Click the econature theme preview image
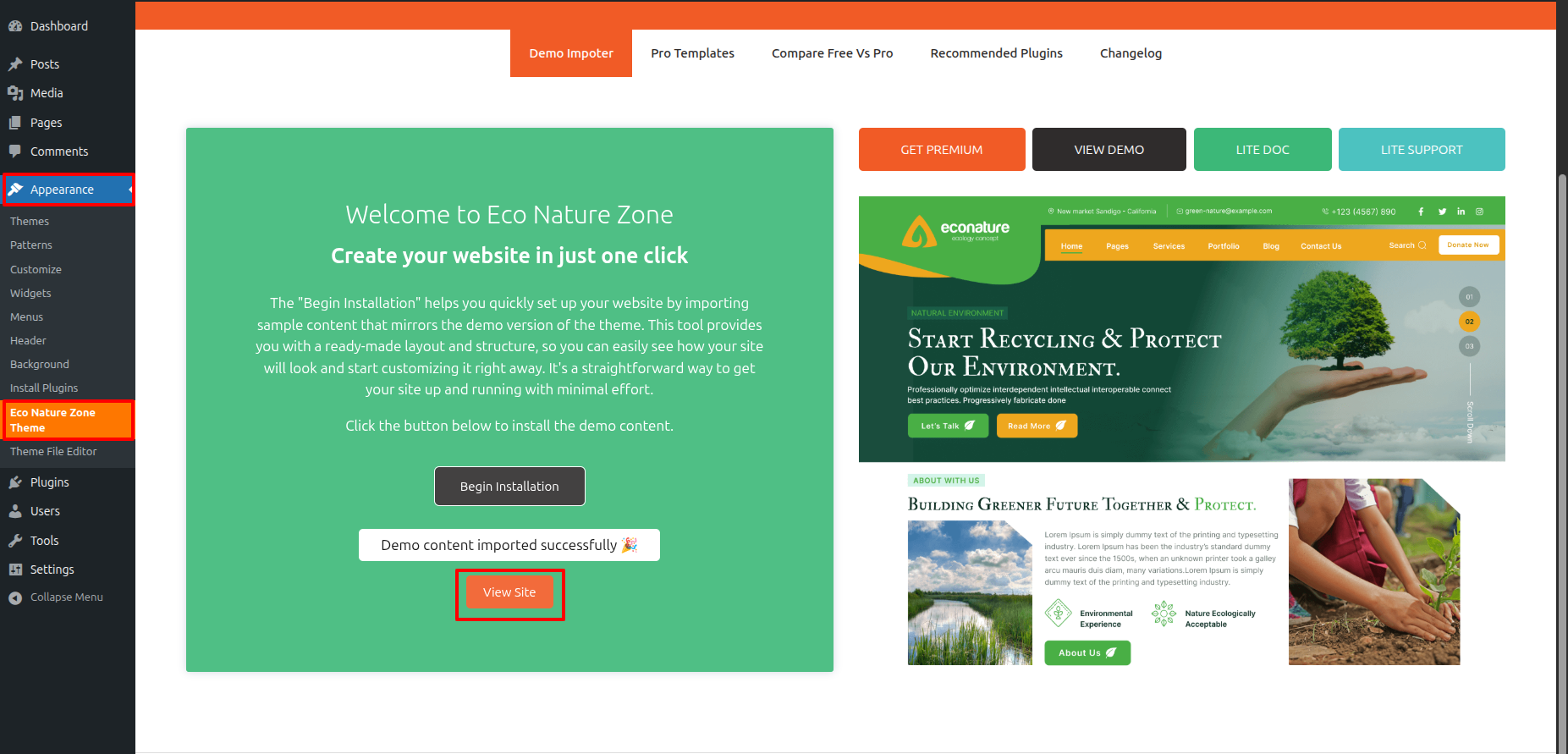This screenshot has width=1568, height=754. [x=1181, y=432]
